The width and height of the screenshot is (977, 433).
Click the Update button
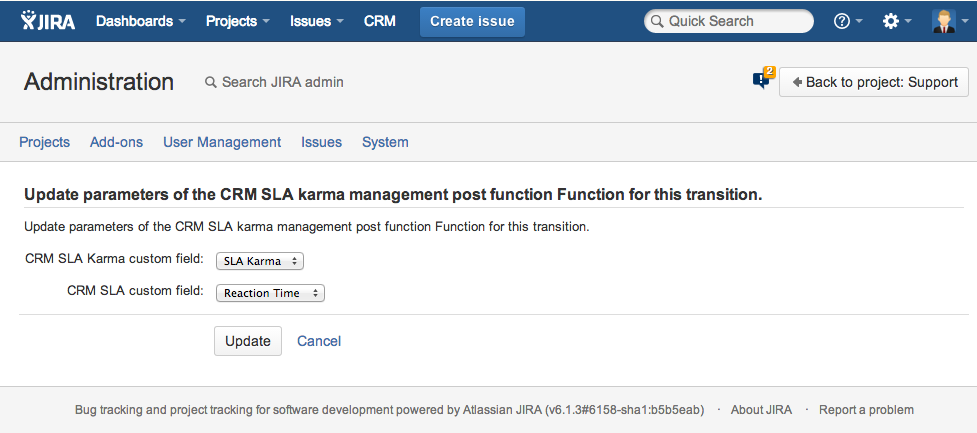tap(248, 341)
